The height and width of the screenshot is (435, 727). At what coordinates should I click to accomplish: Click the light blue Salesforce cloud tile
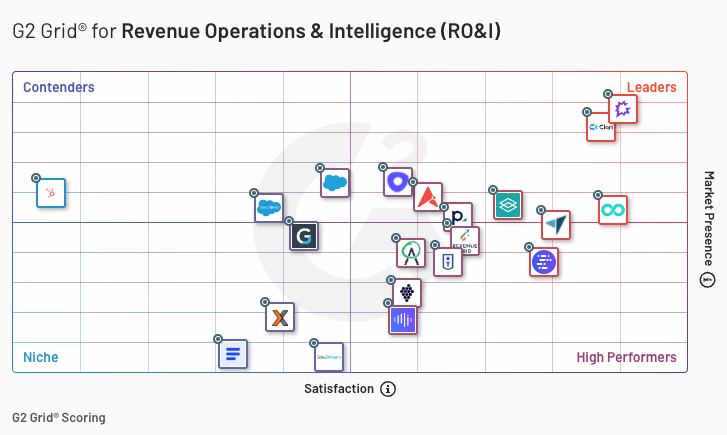point(335,183)
